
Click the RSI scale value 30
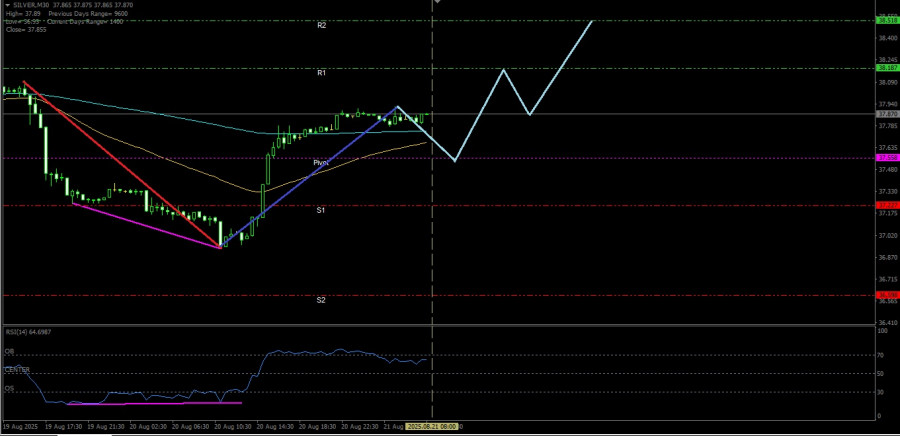pyautogui.click(x=882, y=392)
